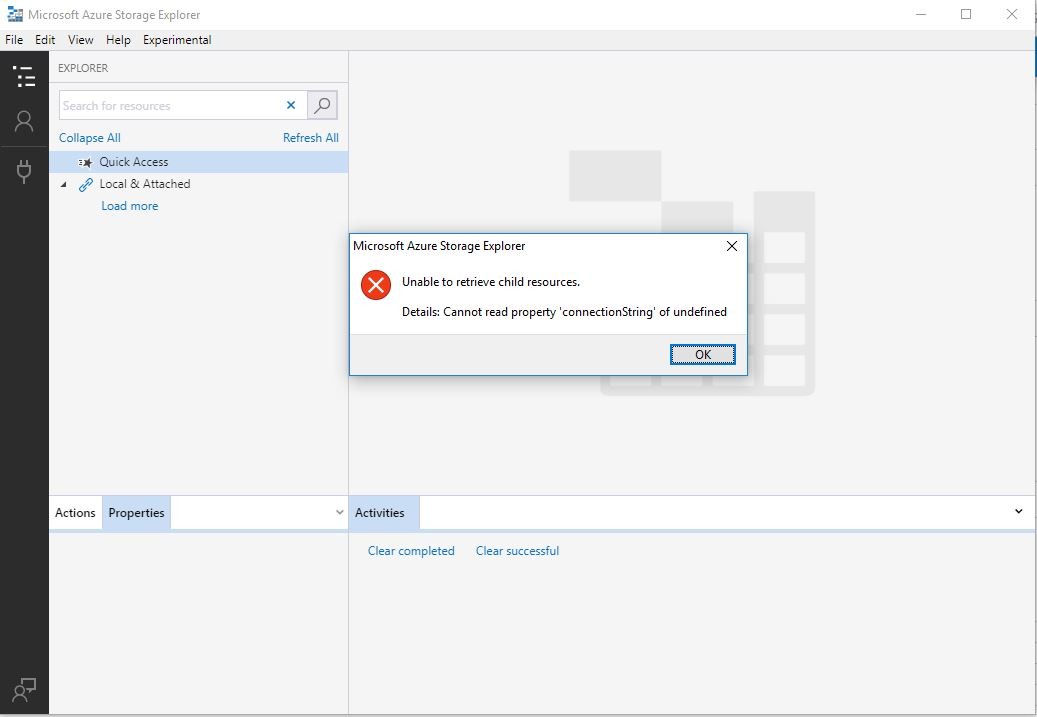Click the error icon in the dialog

[375, 285]
